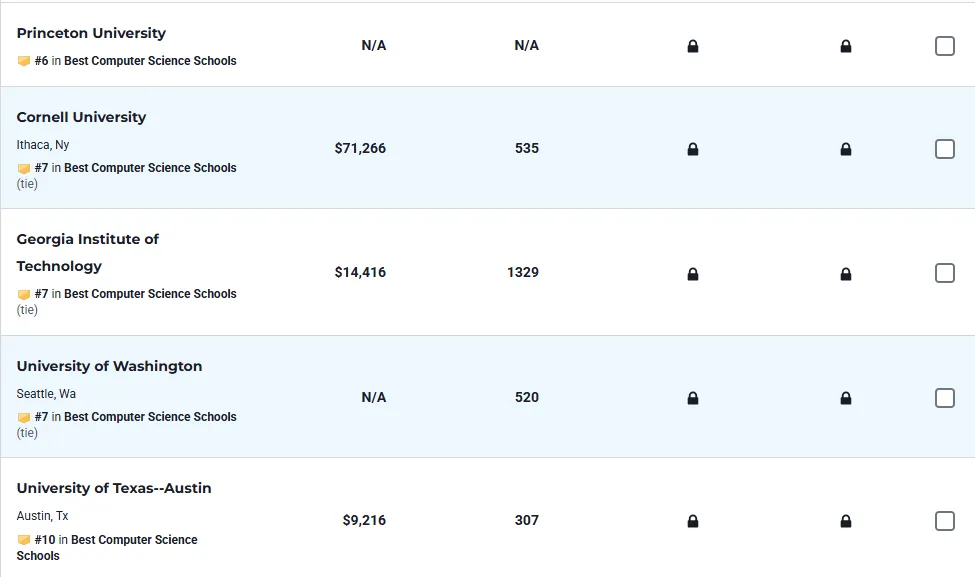
Task: Select the Cornell University compare checkbox
Action: click(945, 149)
